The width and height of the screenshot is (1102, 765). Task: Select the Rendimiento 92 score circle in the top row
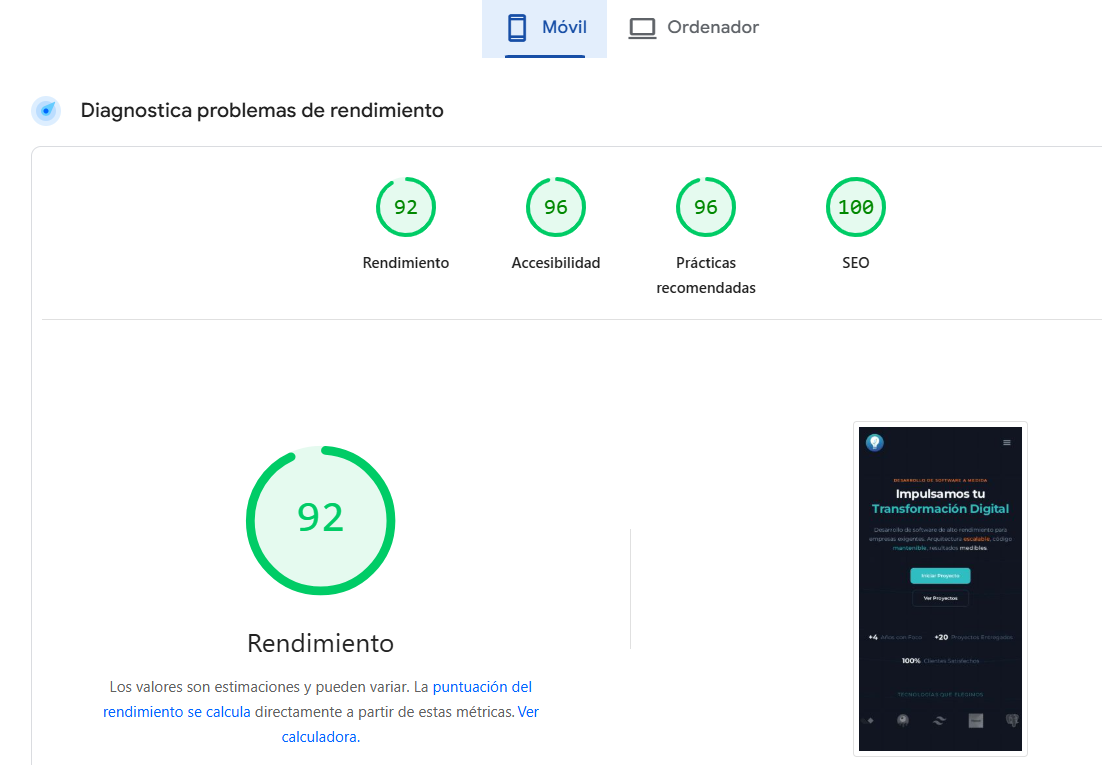coord(405,208)
